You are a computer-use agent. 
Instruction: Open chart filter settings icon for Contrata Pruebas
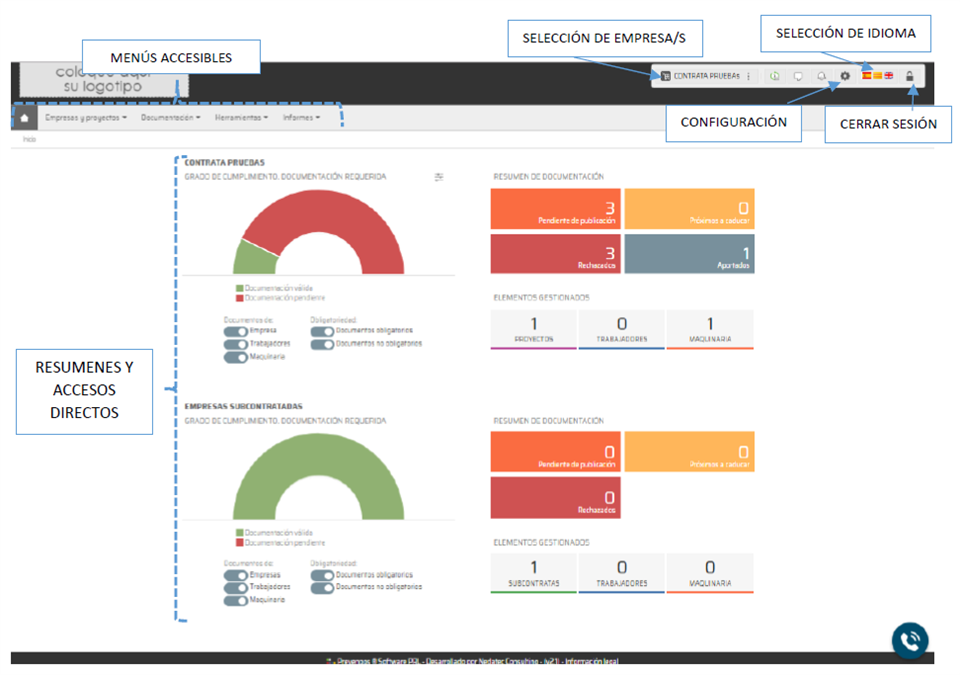439,177
